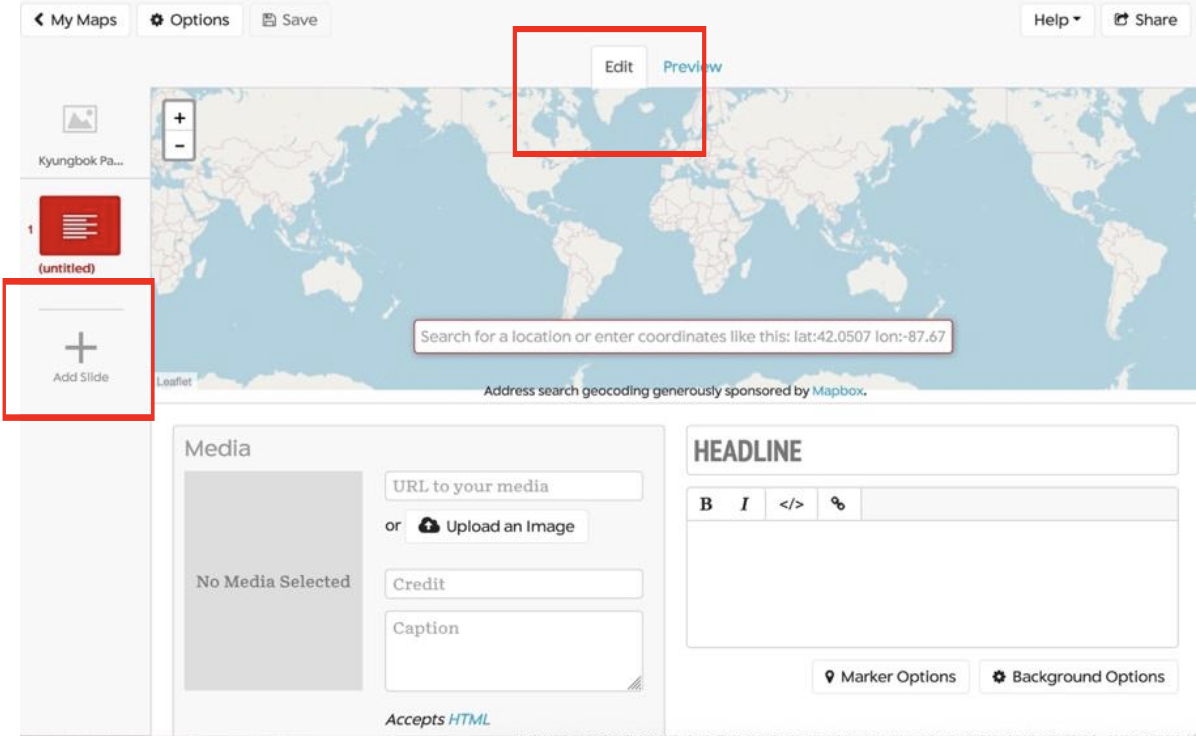Click the location search field on the map

click(x=689, y=340)
